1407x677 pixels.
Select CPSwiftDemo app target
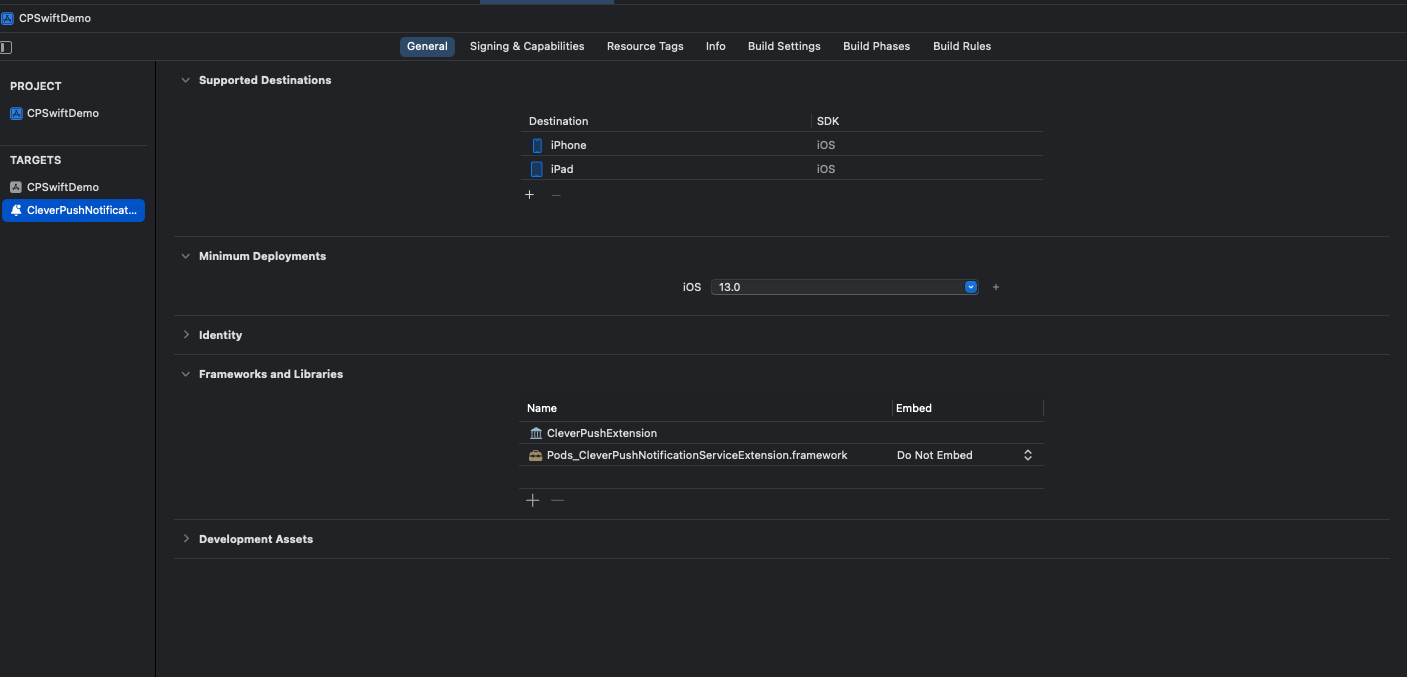pos(62,187)
